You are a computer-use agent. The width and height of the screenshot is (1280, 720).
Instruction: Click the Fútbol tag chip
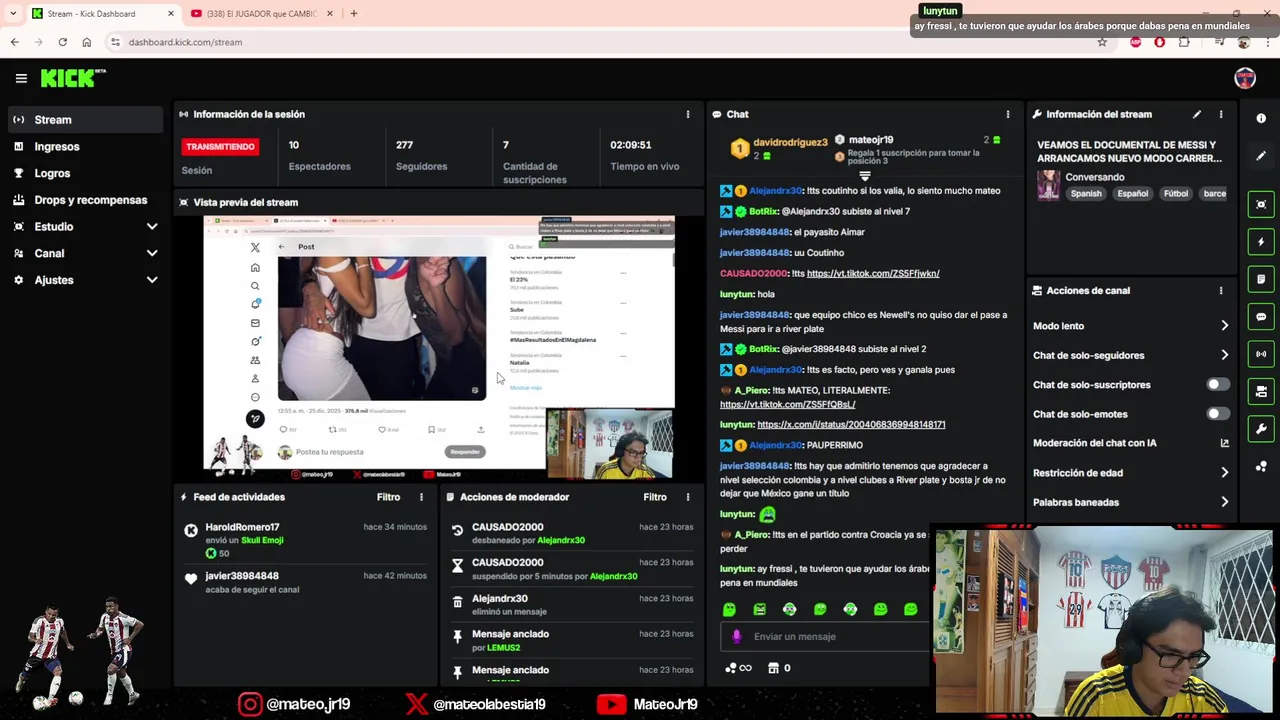click(1176, 194)
